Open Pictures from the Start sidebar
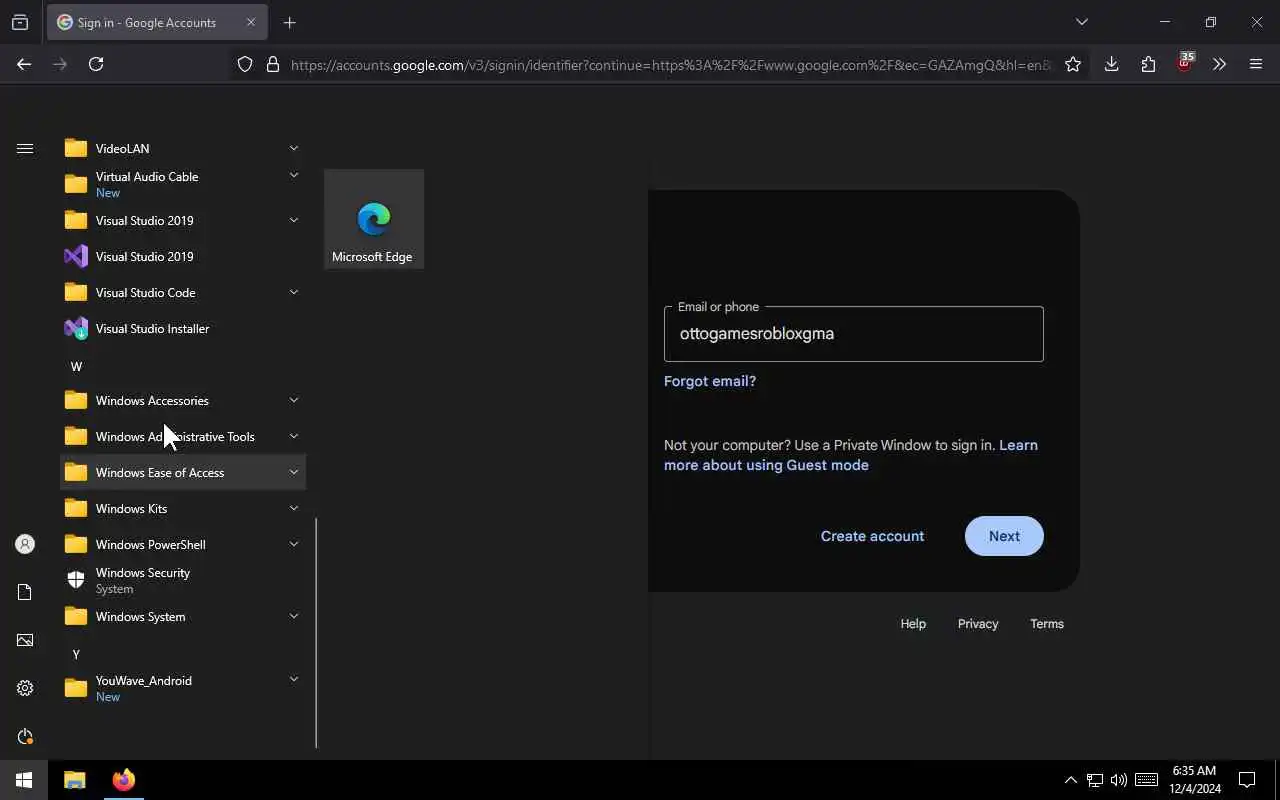 (x=25, y=640)
